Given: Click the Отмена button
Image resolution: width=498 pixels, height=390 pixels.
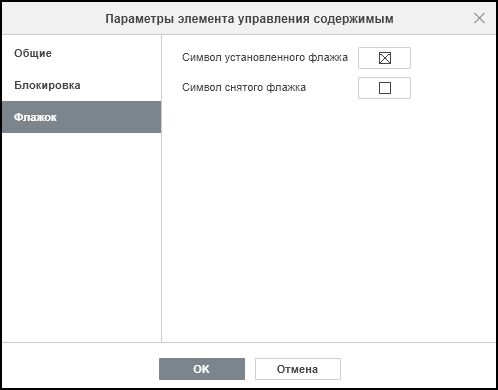Looking at the screenshot, I should pyautogui.click(x=298, y=369).
